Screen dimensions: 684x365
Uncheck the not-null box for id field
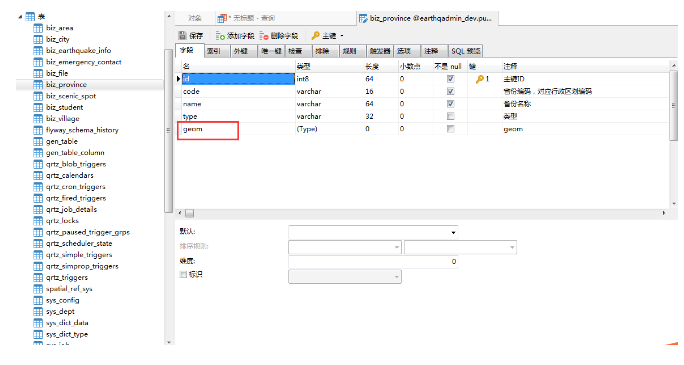(x=451, y=79)
